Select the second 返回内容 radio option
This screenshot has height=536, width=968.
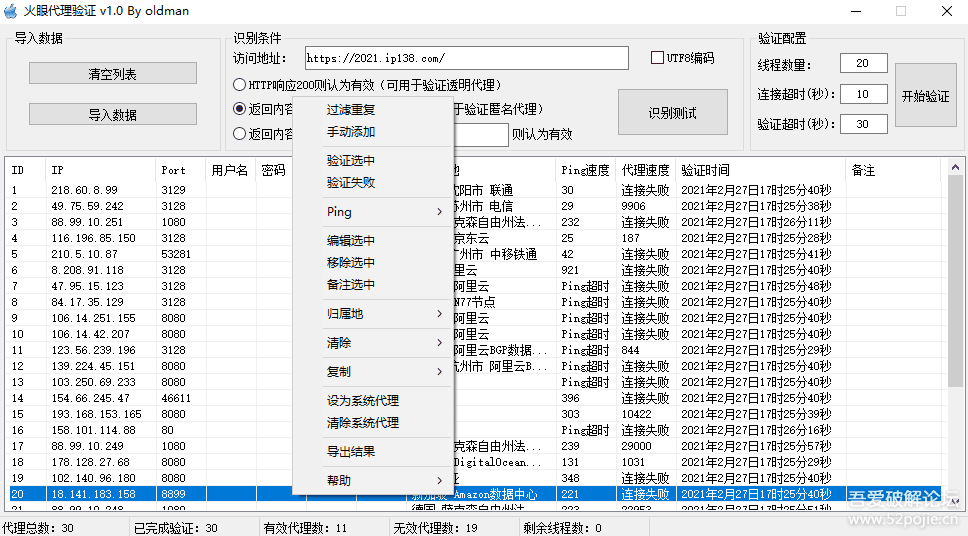tap(239, 109)
